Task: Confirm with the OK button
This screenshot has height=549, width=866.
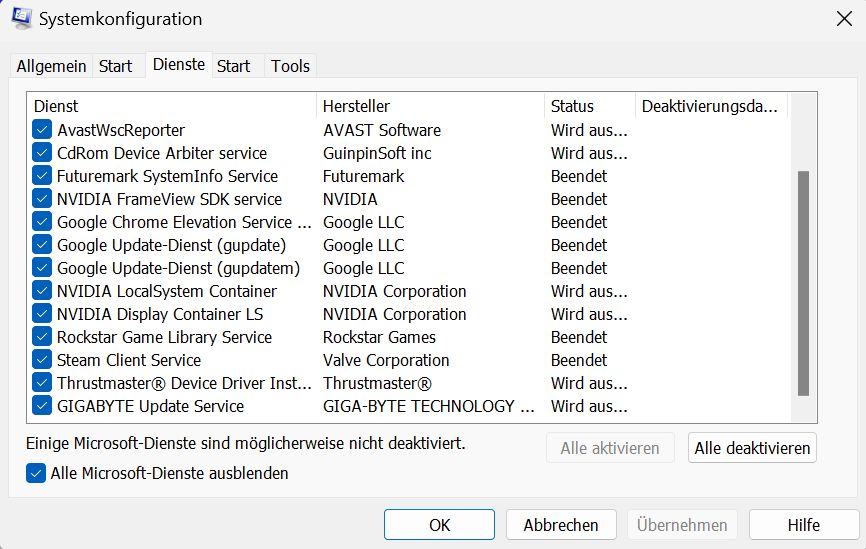Action: coord(439,525)
